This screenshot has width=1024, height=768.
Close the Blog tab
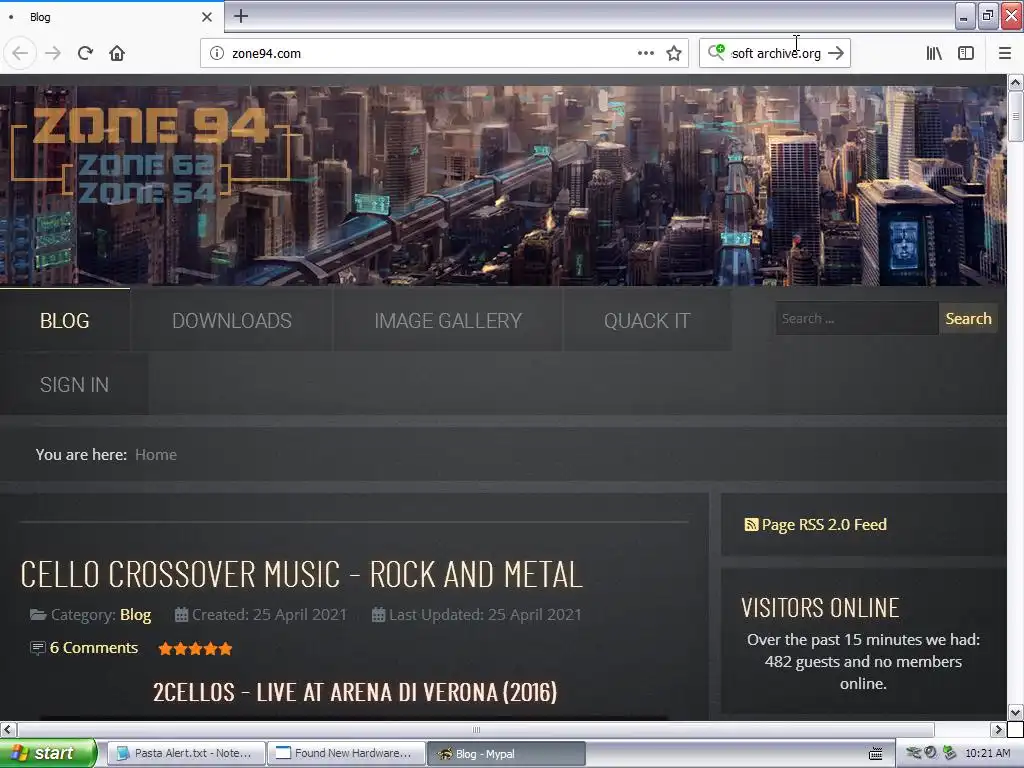pos(207,17)
